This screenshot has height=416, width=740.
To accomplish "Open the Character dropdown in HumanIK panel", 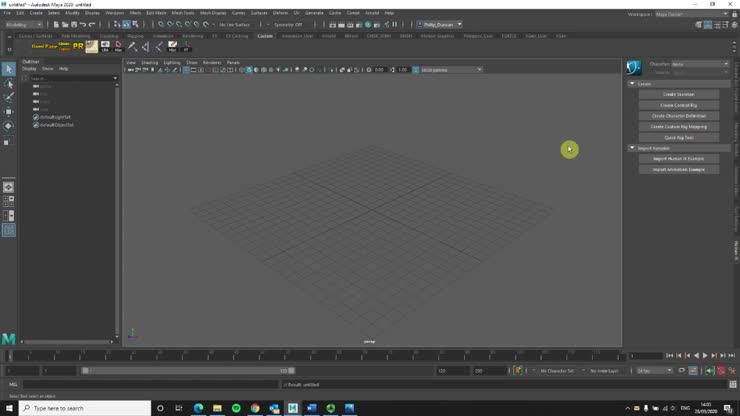I will [700, 64].
